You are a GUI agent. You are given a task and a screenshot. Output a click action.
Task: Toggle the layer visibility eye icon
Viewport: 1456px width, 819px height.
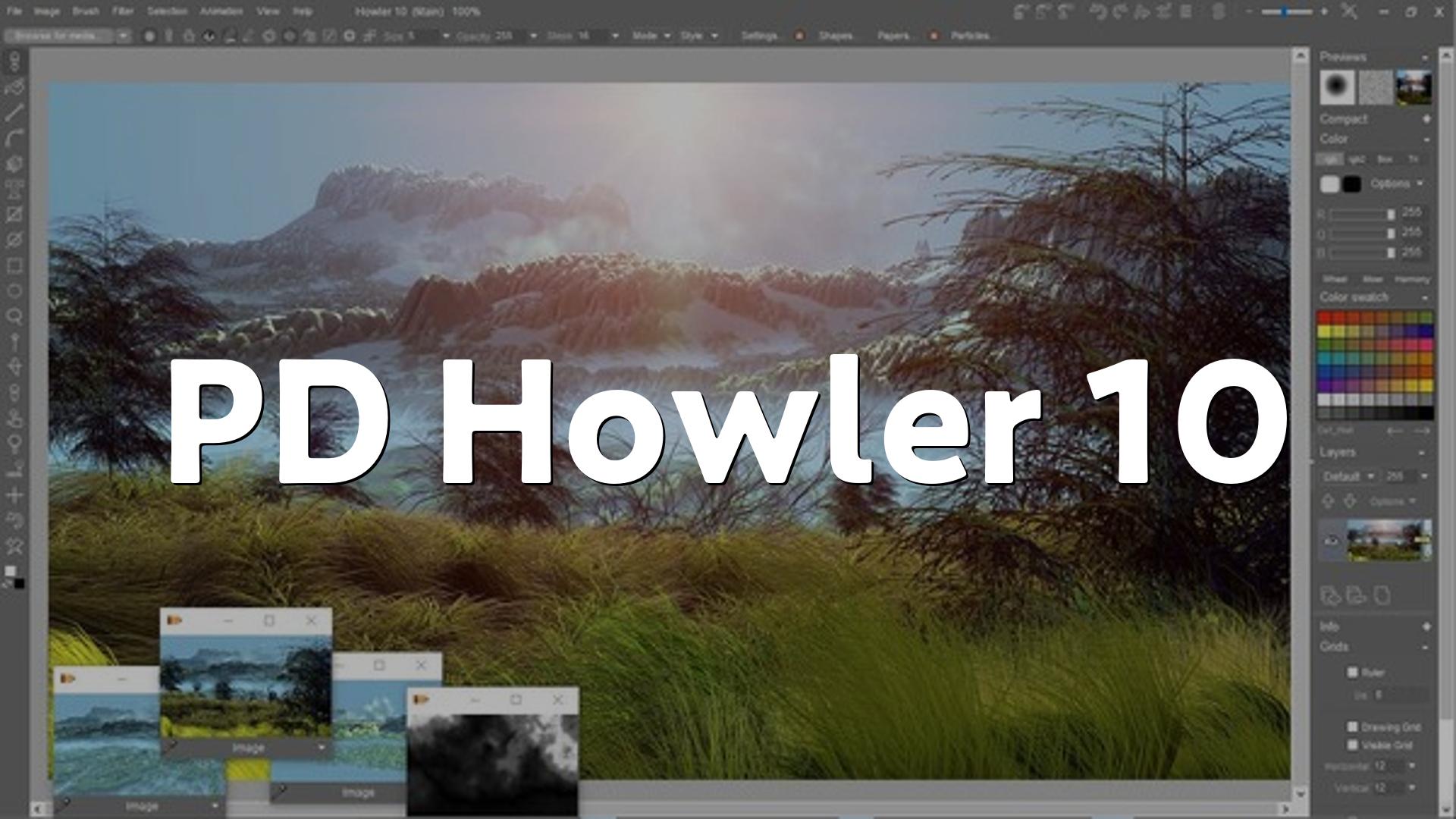point(1332,541)
